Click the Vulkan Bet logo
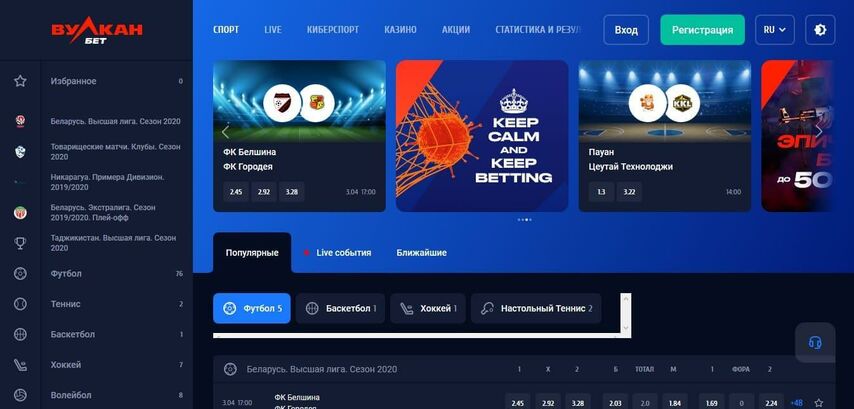854x409 pixels. coord(97,32)
